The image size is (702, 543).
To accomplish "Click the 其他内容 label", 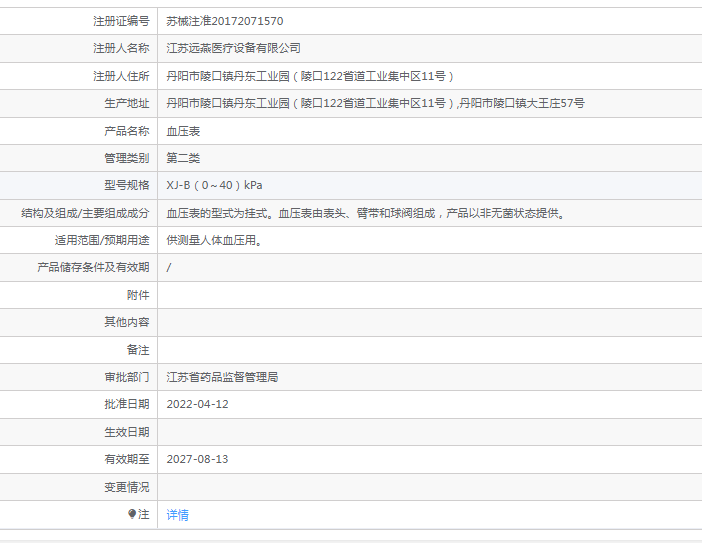I will pyautogui.click(x=127, y=322).
